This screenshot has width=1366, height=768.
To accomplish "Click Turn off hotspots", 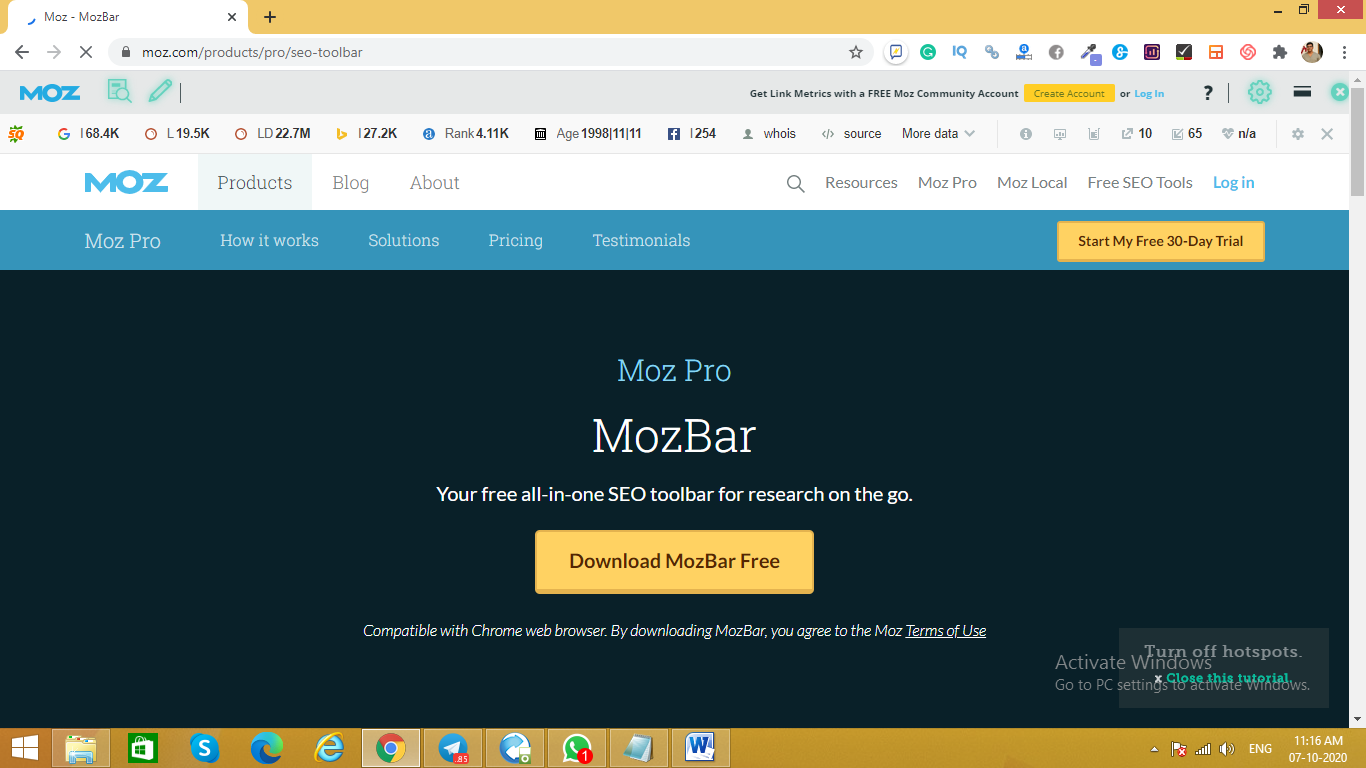I will coord(1223,651).
